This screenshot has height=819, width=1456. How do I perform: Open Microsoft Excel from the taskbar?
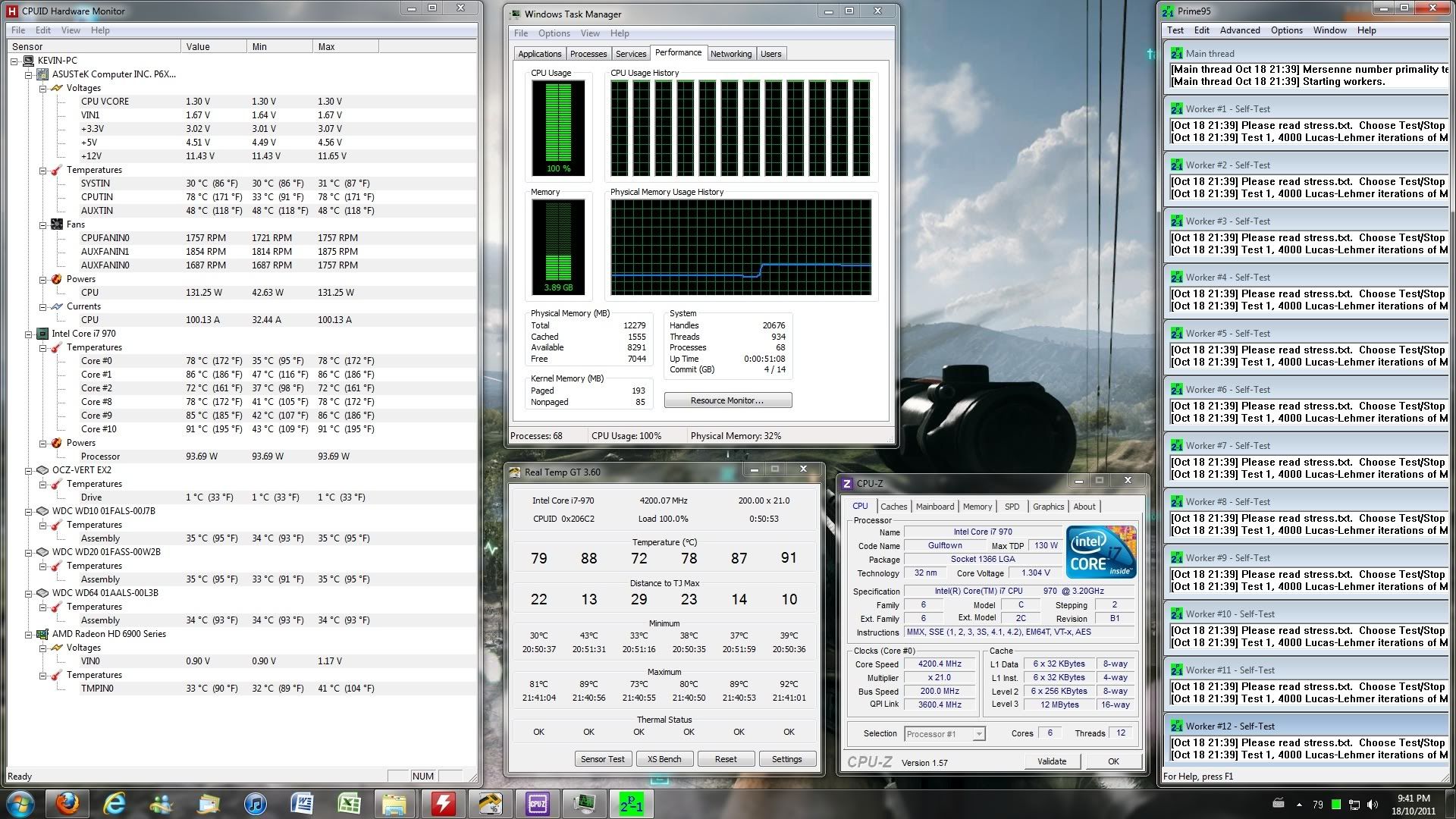pyautogui.click(x=349, y=803)
